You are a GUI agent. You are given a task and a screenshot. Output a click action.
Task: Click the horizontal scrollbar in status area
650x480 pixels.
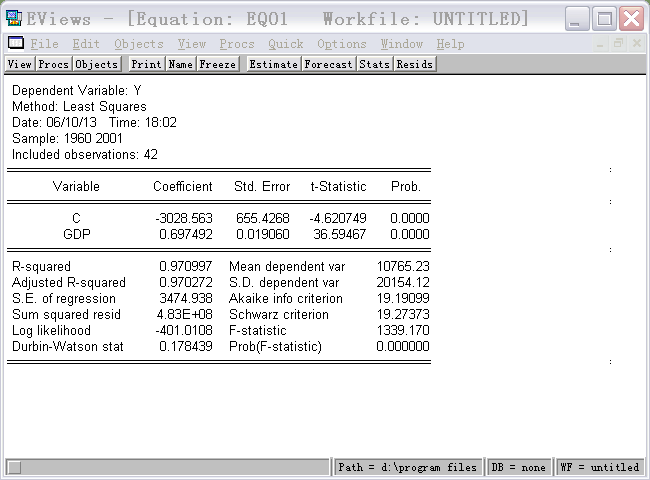click(168, 467)
